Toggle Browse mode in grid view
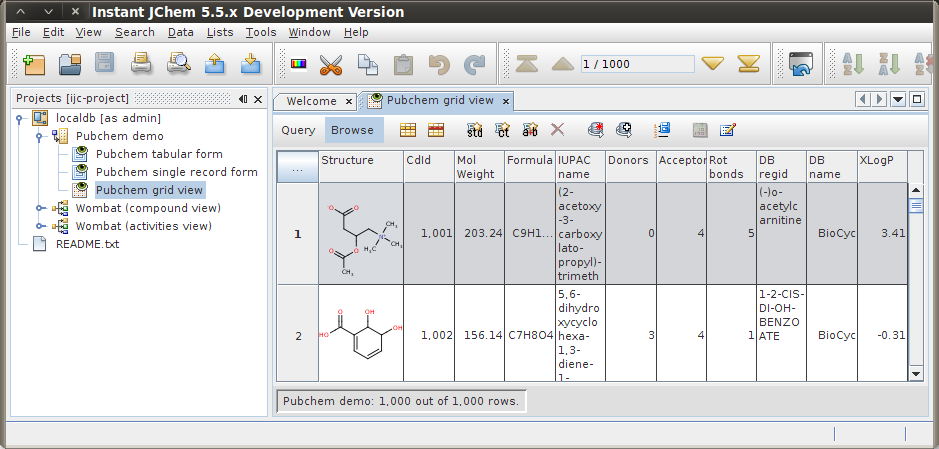Viewport: 939px width, 449px height. pos(352,130)
